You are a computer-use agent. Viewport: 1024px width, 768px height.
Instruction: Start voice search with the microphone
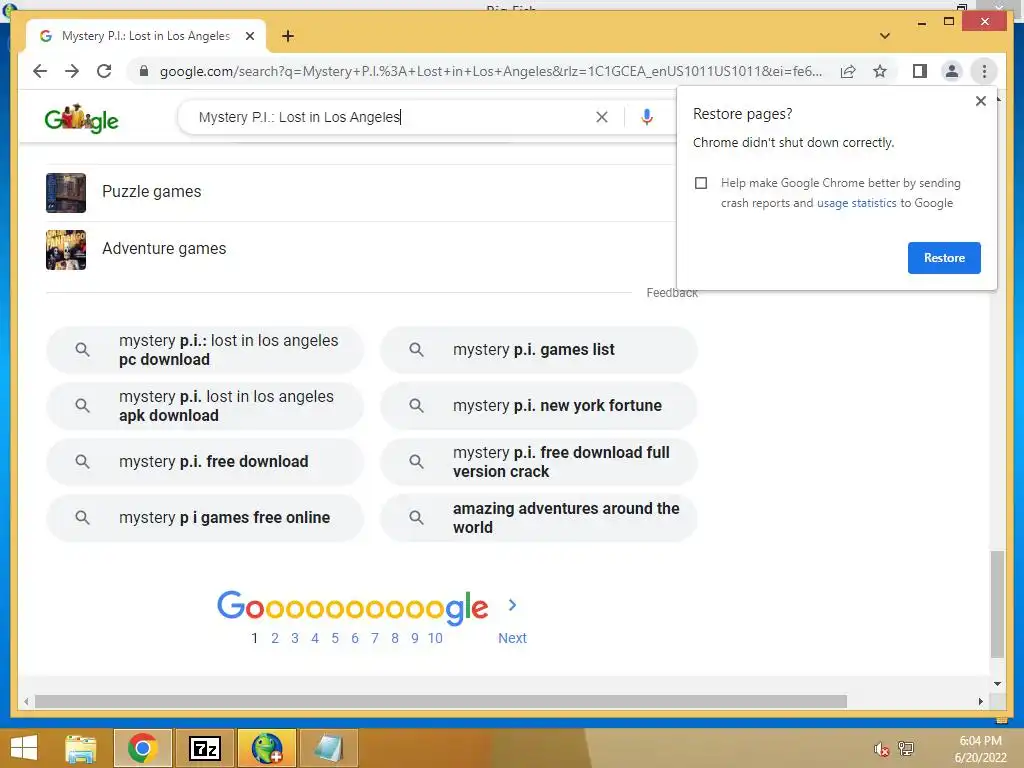pyautogui.click(x=647, y=117)
